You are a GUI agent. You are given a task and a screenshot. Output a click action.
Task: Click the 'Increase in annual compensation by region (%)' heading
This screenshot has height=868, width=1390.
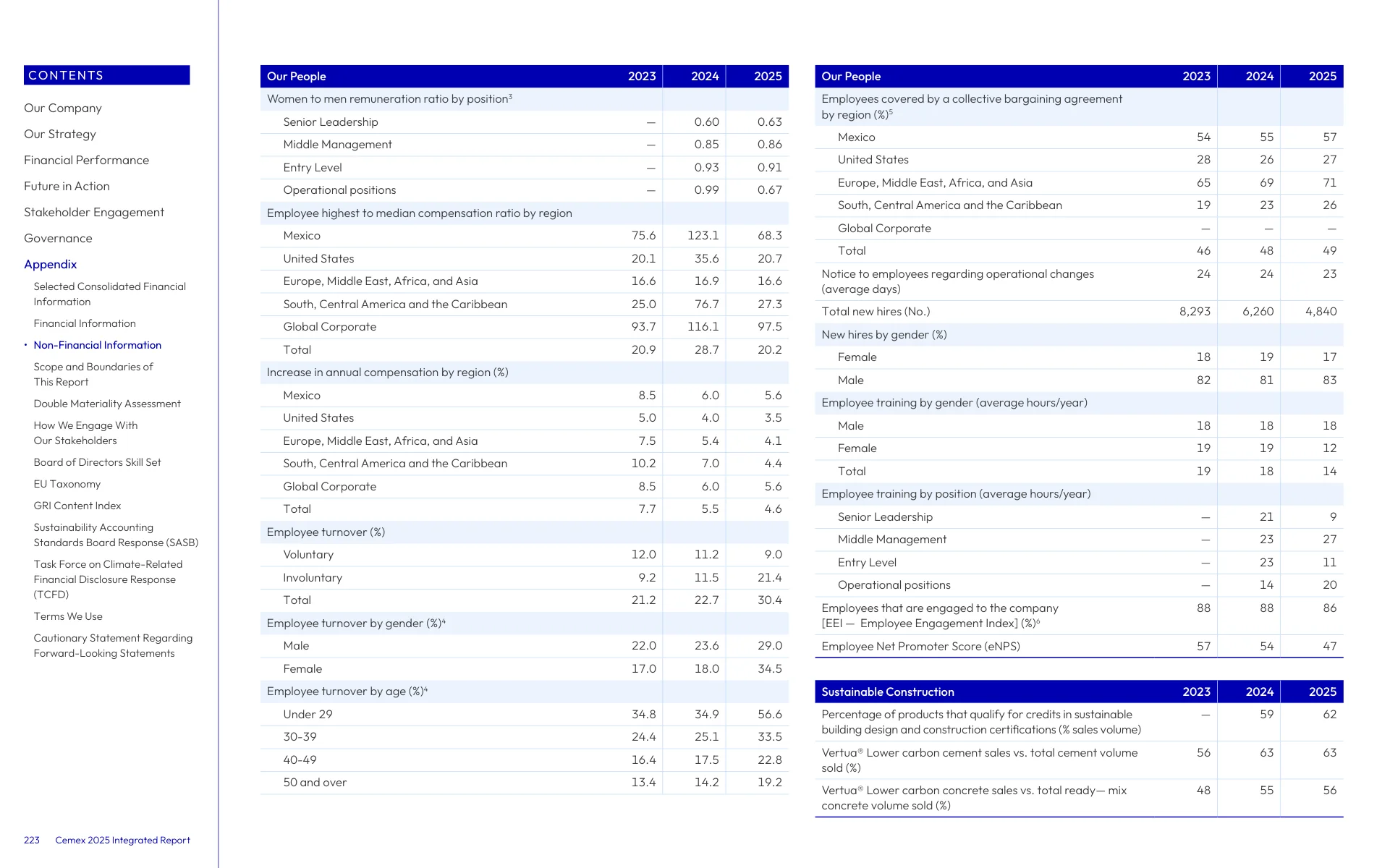[x=388, y=373]
